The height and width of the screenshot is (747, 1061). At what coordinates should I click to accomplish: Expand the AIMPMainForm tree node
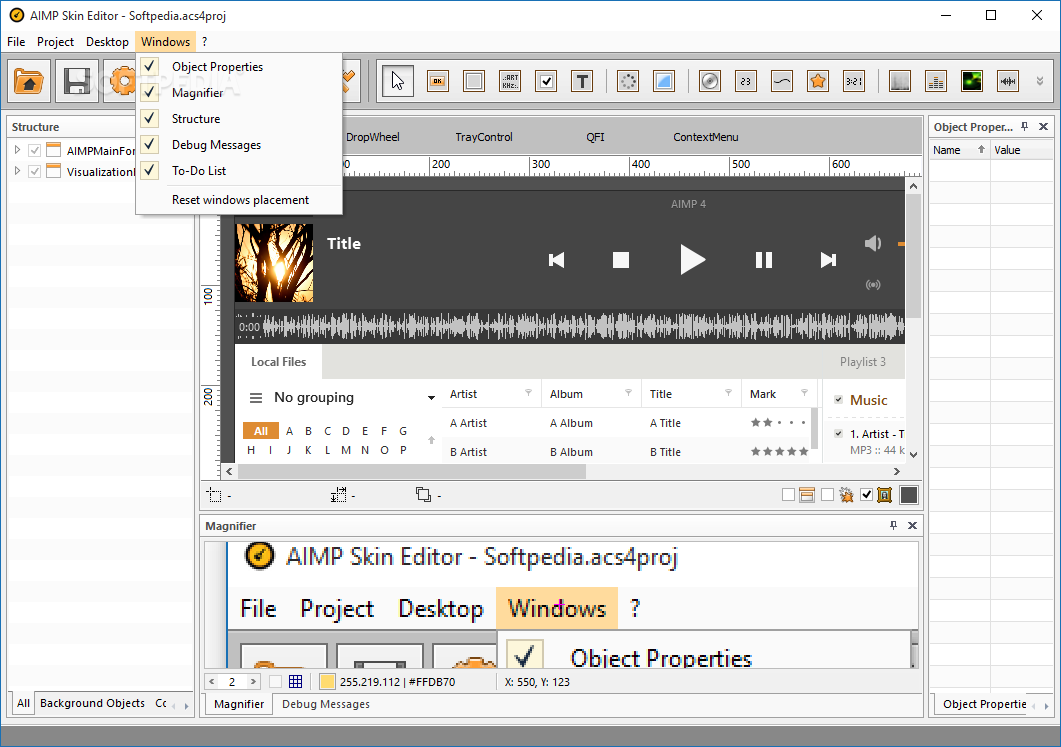(18, 150)
